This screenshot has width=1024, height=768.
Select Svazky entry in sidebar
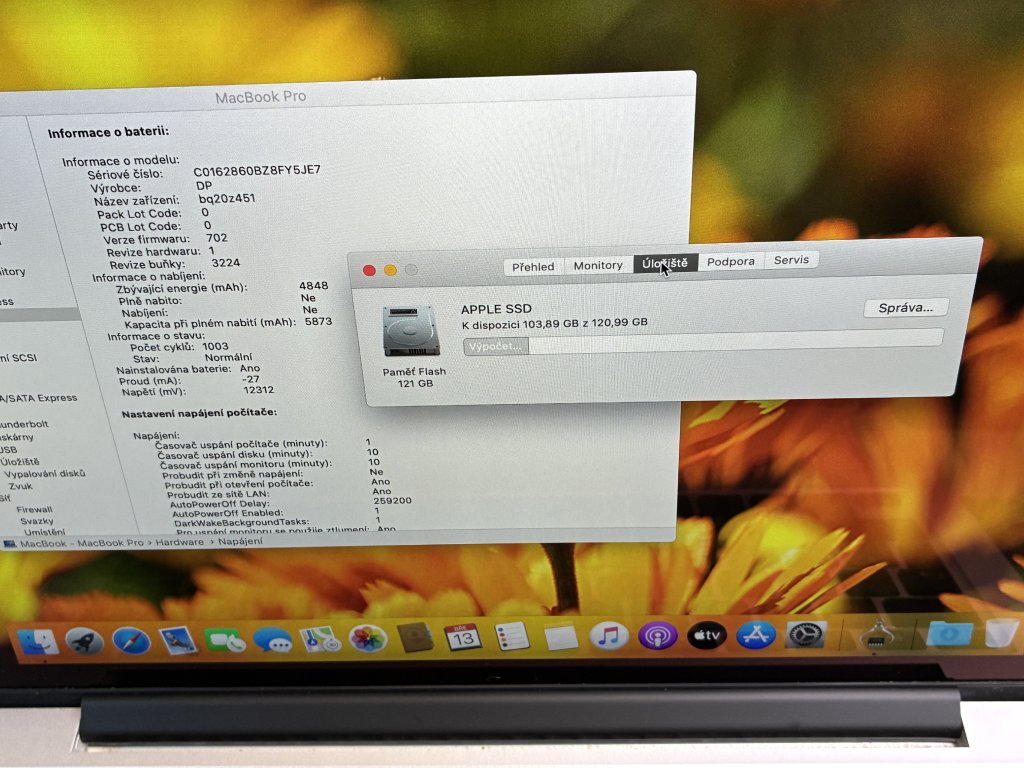pos(37,521)
